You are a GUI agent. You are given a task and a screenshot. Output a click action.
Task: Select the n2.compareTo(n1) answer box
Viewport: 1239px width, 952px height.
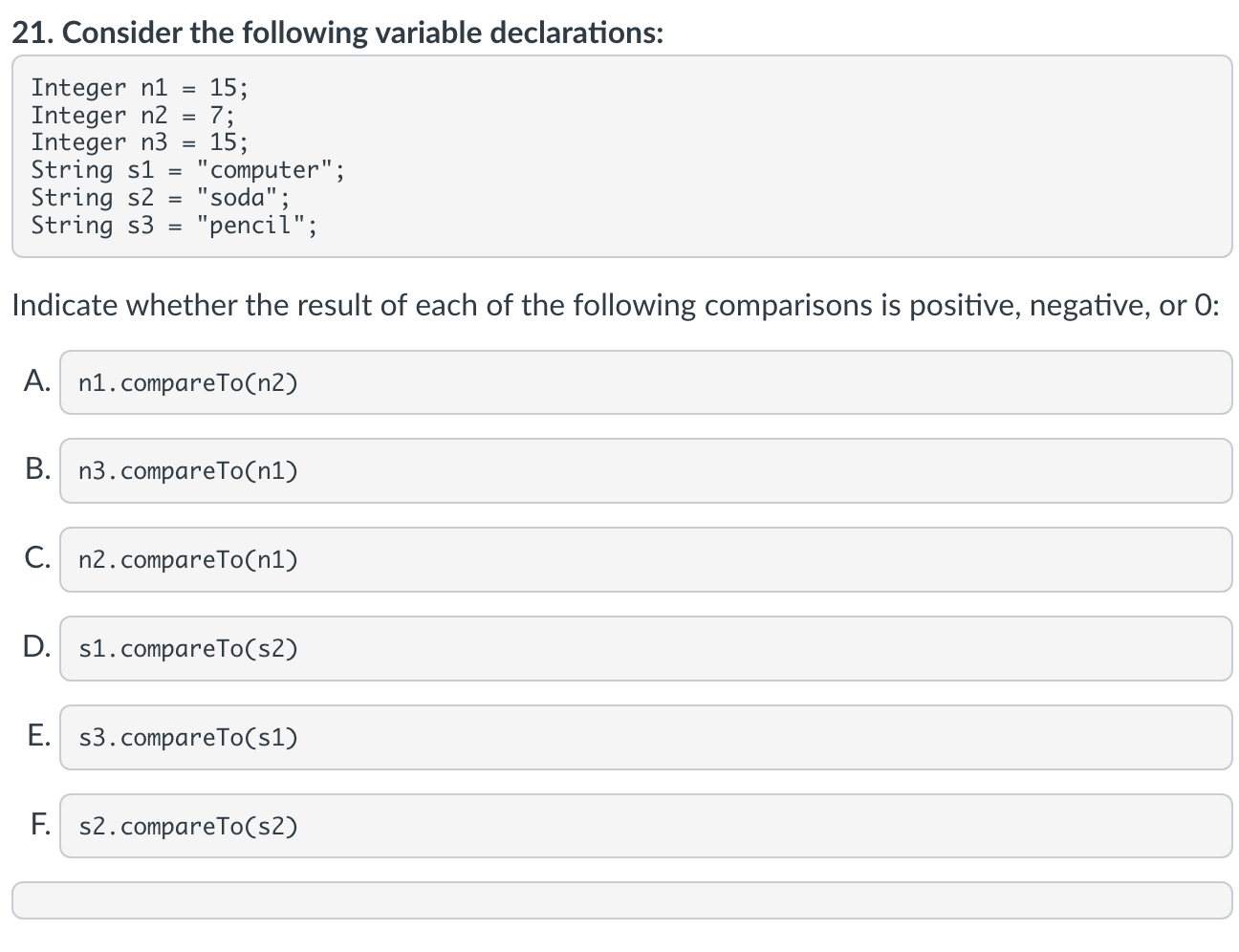[x=645, y=559]
